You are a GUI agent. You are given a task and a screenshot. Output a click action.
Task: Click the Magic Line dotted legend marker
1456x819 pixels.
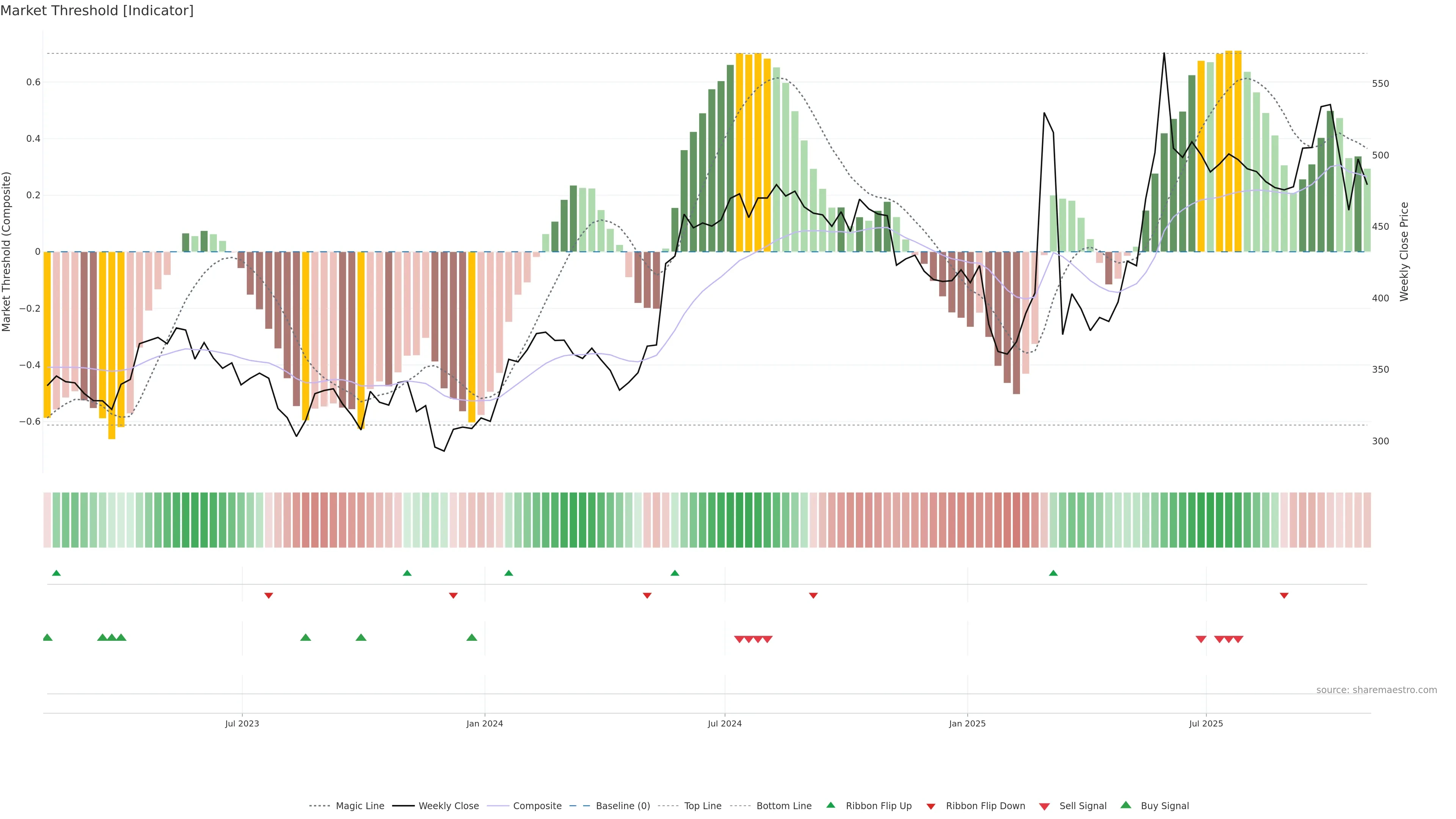click(319, 805)
